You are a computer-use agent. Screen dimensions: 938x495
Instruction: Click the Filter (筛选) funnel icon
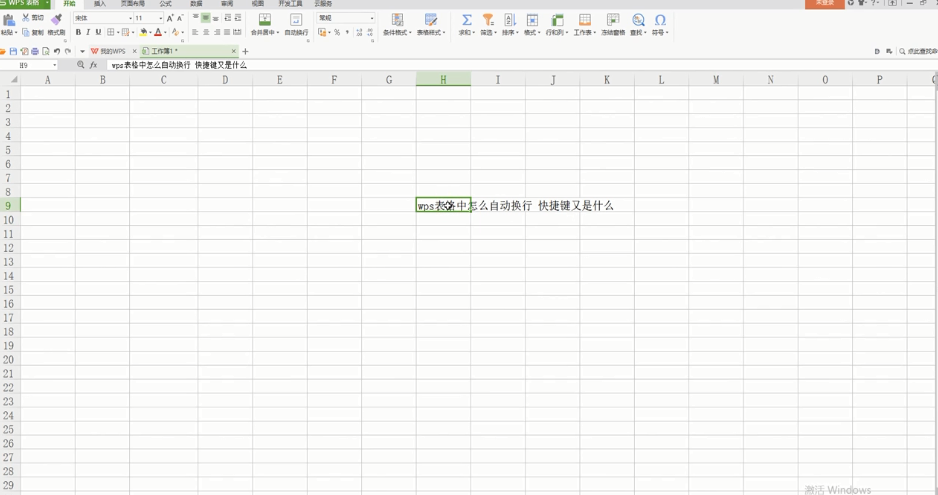pyautogui.click(x=488, y=19)
